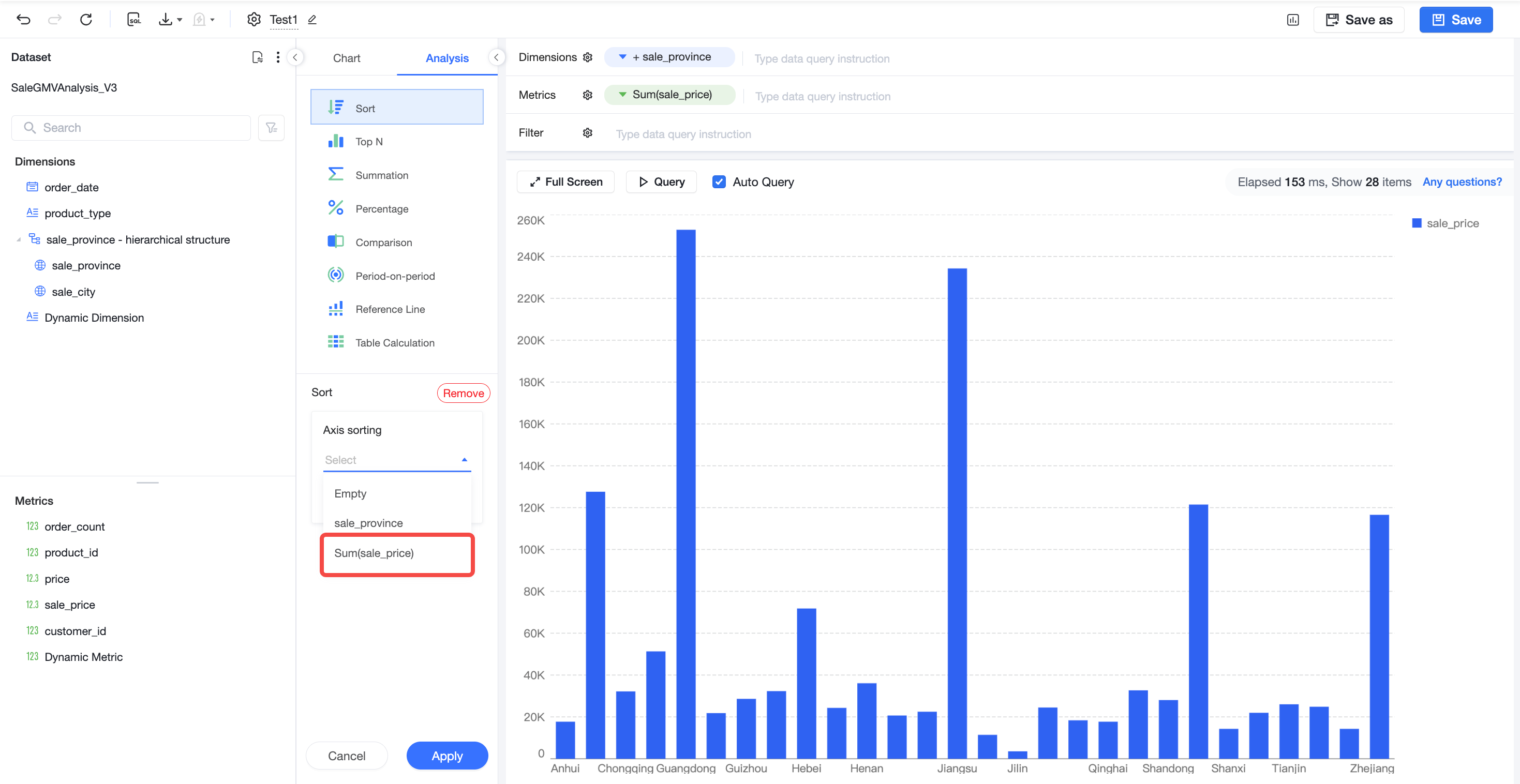Click the undo arrow icon
Image resolution: width=1520 pixels, height=784 pixels.
pos(24,20)
